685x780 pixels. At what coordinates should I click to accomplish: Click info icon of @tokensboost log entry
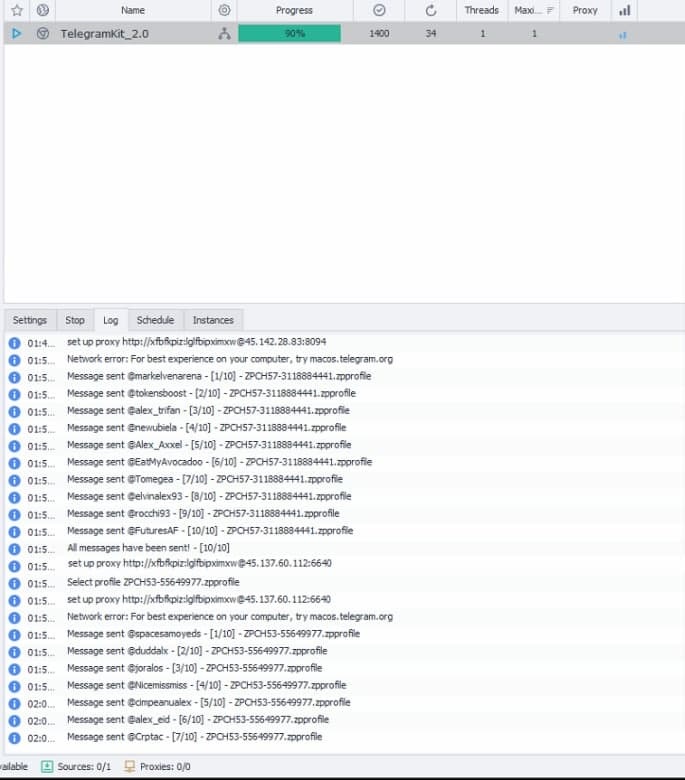click(x=14, y=394)
